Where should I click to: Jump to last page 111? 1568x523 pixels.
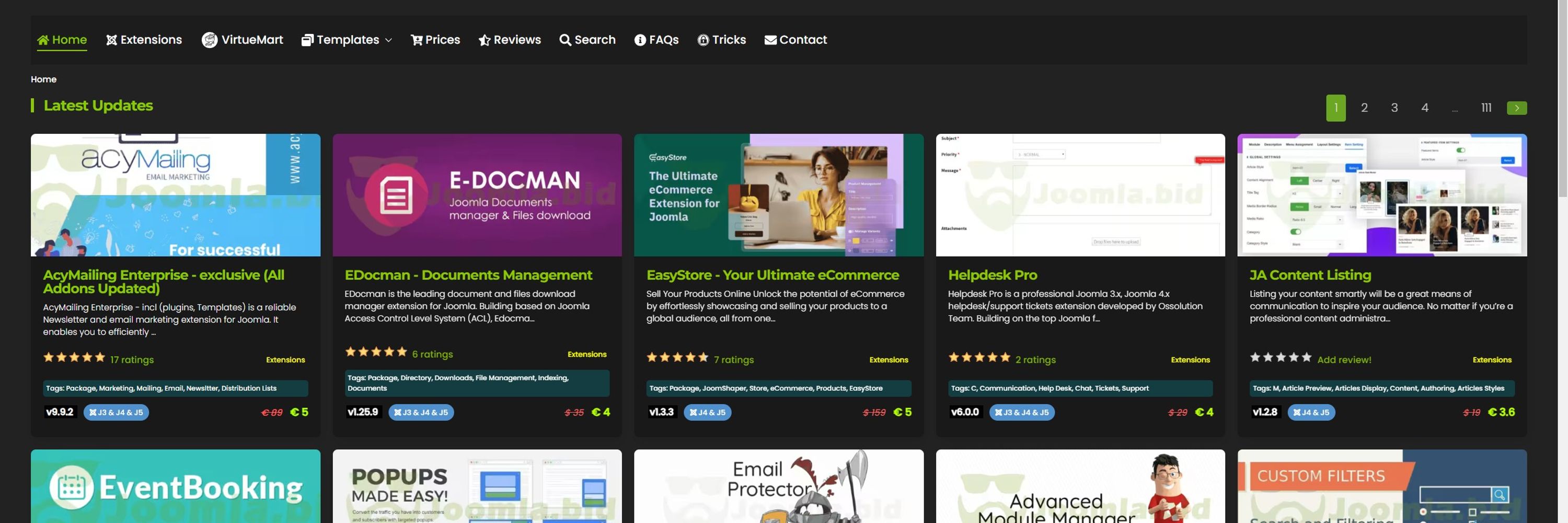pos(1486,108)
